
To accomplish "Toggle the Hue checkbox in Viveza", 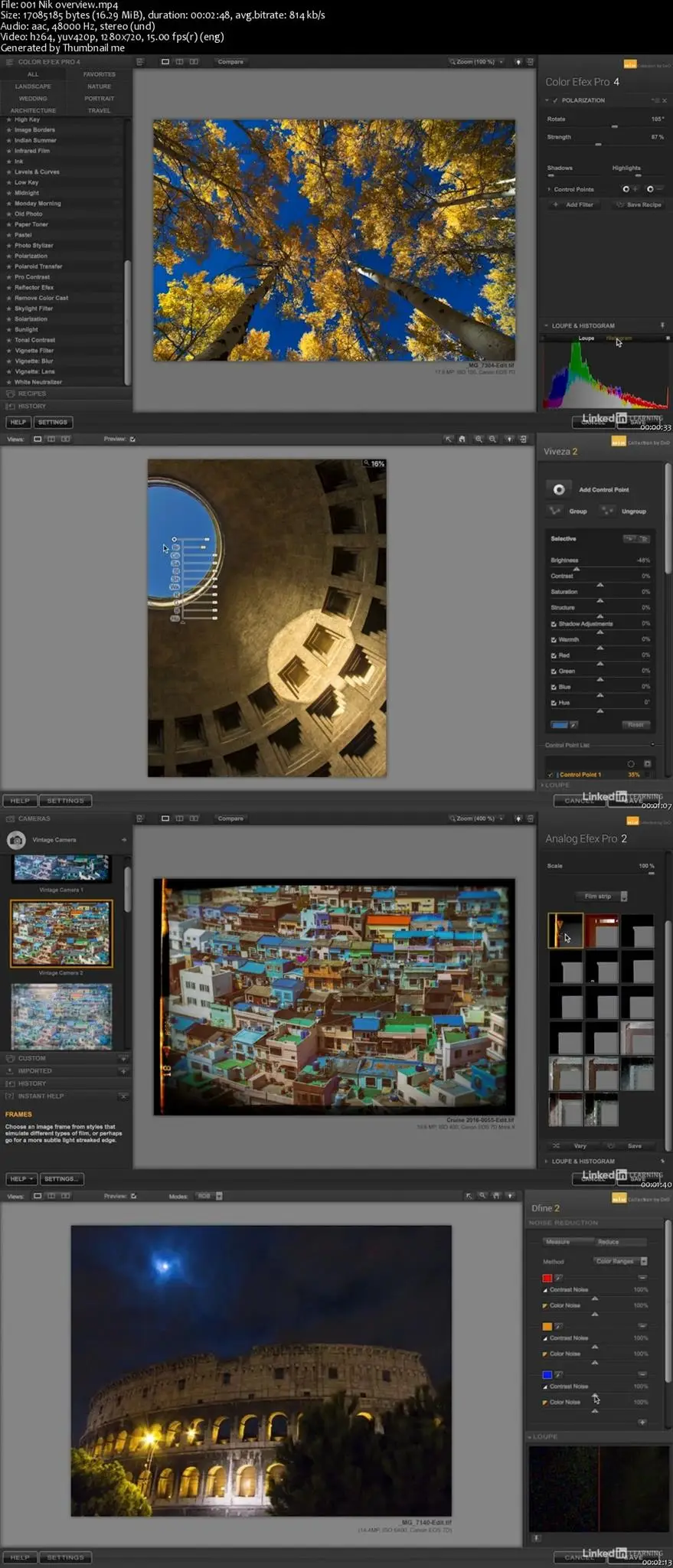I will tap(554, 702).
